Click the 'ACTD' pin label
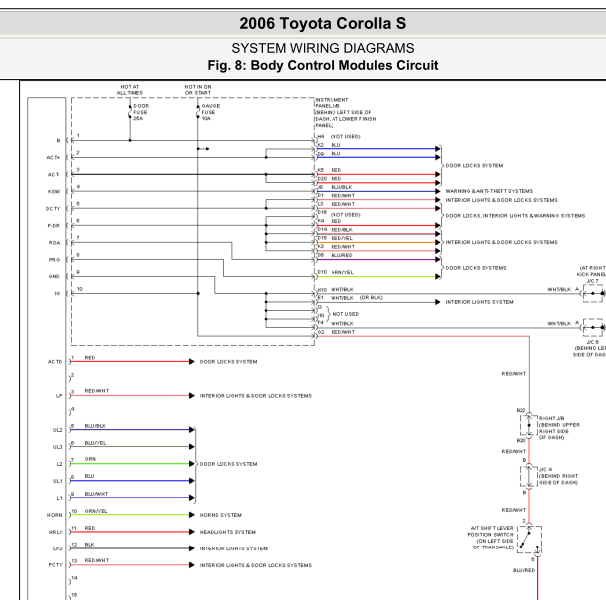This screenshot has height=600, width=606. [55, 362]
